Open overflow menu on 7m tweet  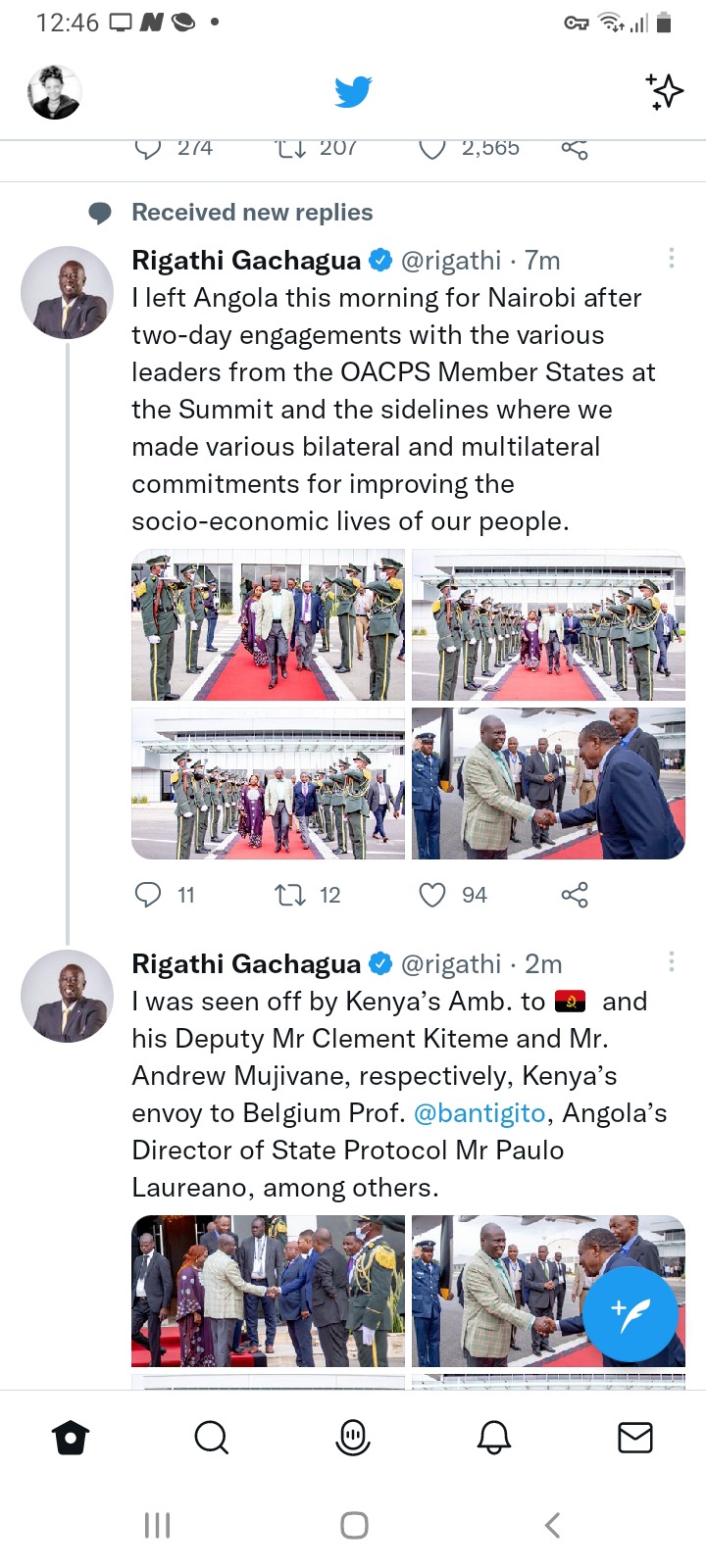(x=672, y=258)
